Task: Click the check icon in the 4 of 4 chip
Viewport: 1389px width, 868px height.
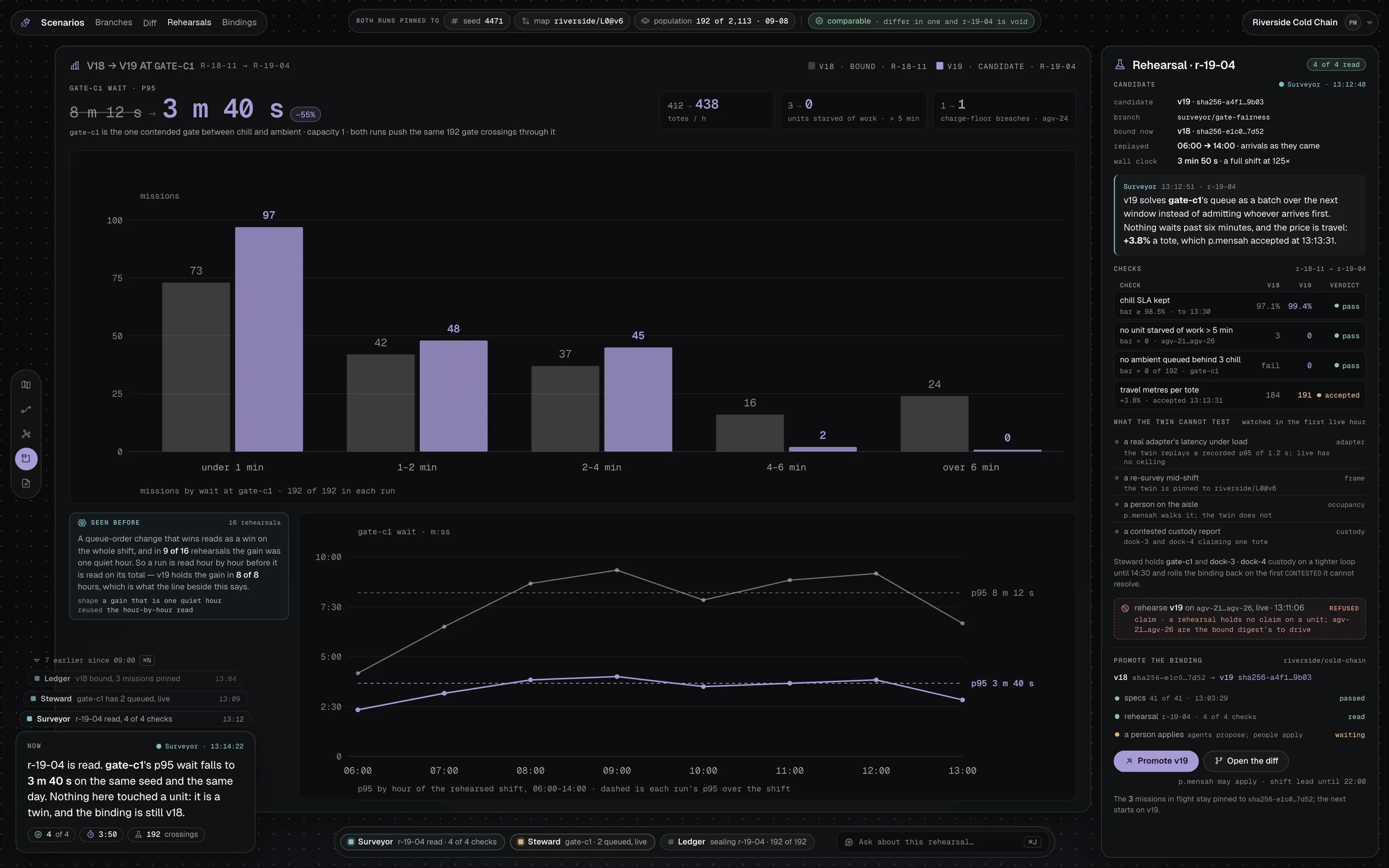Action: 38,835
